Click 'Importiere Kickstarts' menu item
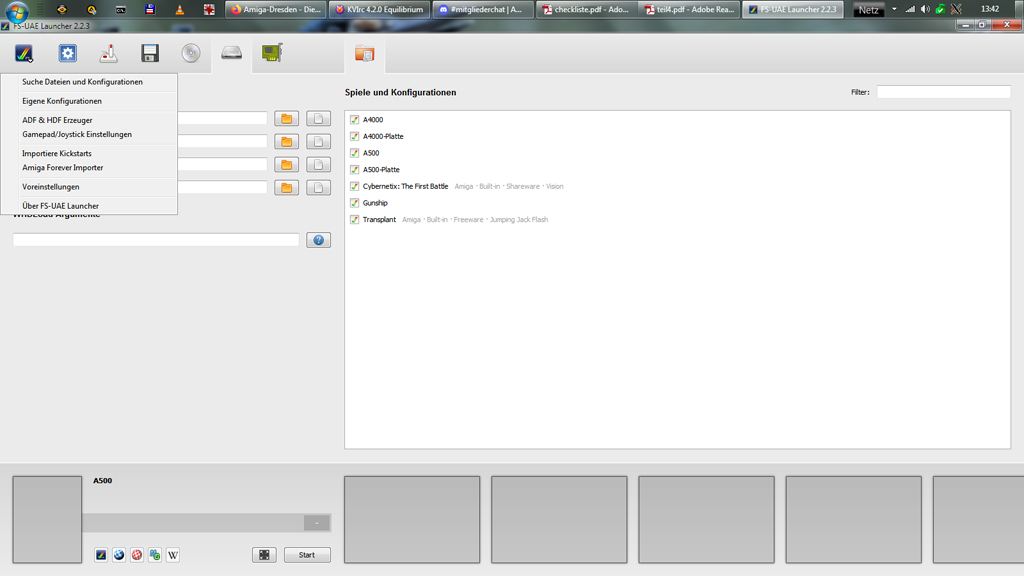Viewport: 1024px width, 576px height. 57,154
